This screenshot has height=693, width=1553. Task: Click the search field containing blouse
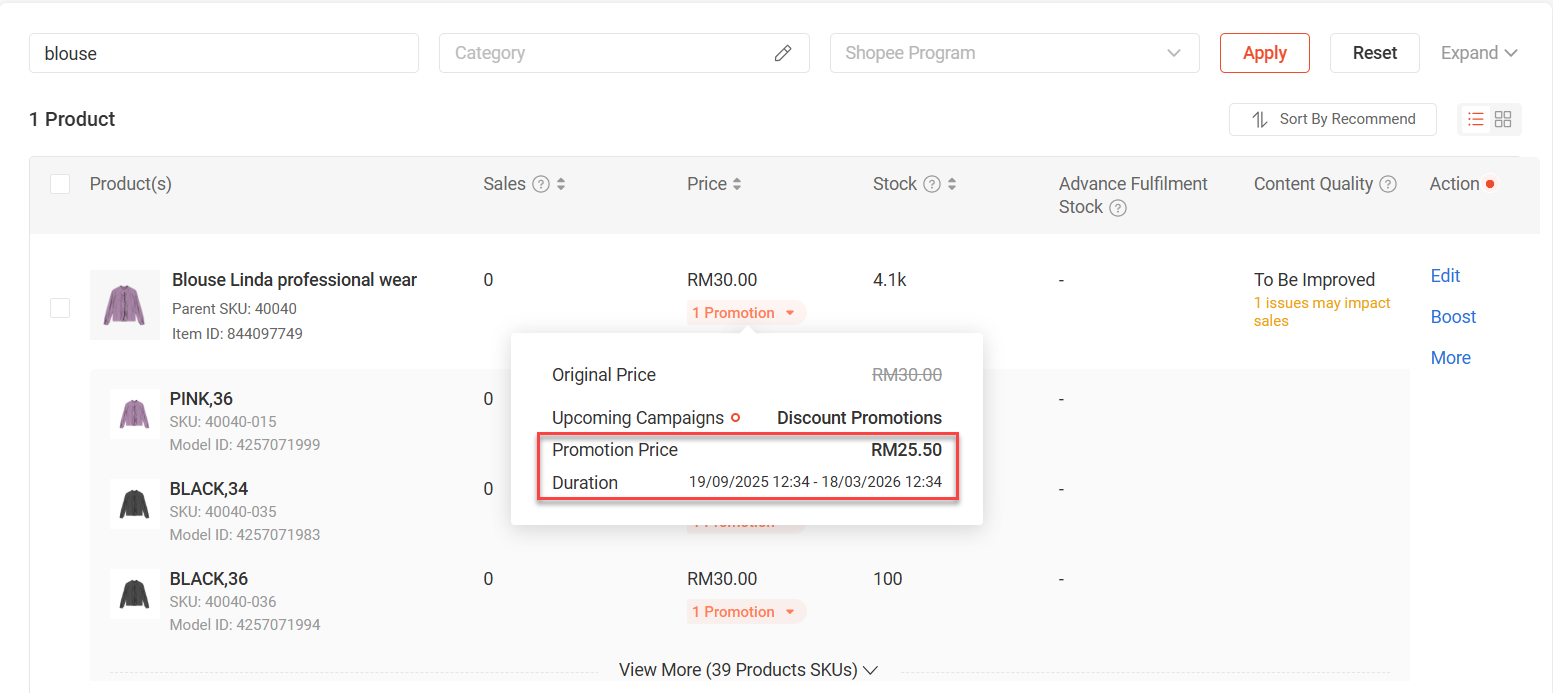click(x=224, y=53)
